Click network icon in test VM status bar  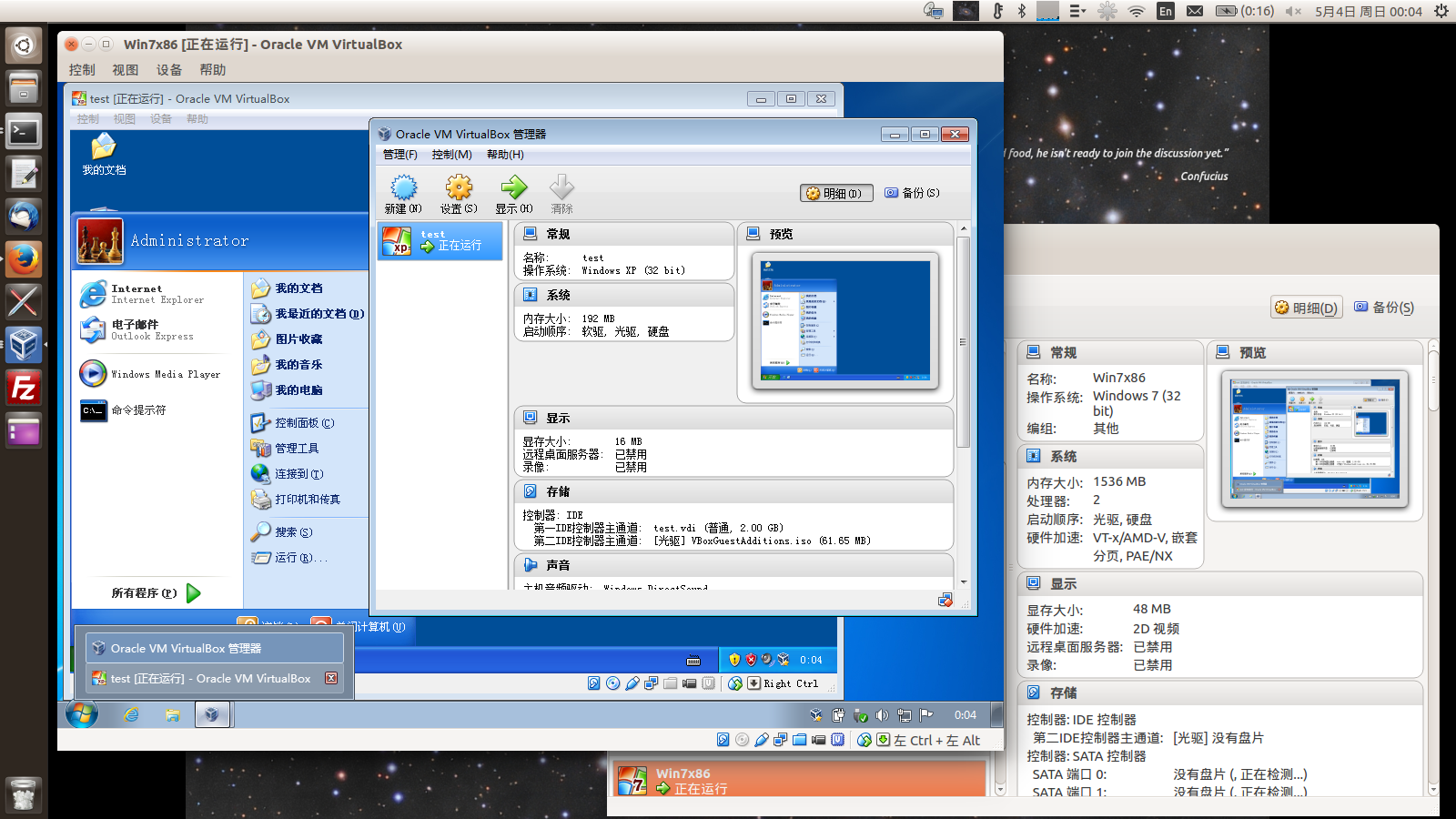[x=652, y=683]
